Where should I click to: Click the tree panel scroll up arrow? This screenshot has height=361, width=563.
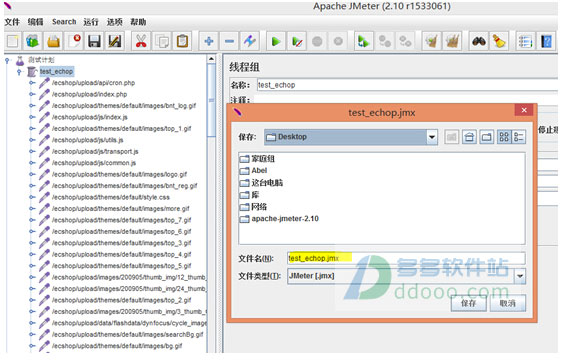click(211, 59)
